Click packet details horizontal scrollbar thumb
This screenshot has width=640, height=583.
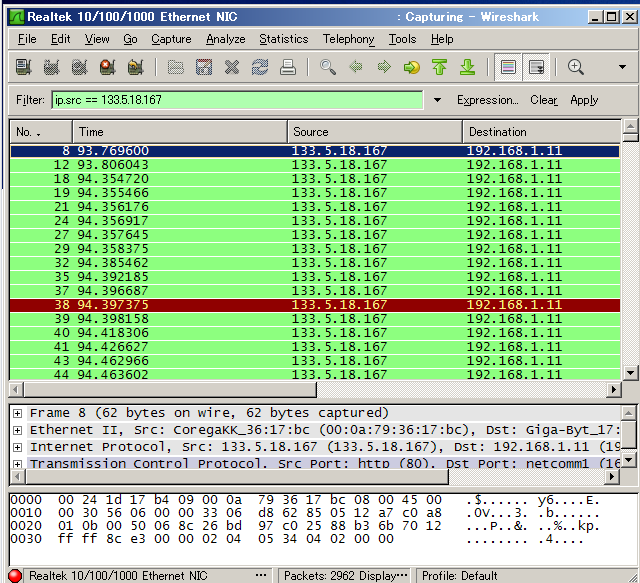(237, 476)
